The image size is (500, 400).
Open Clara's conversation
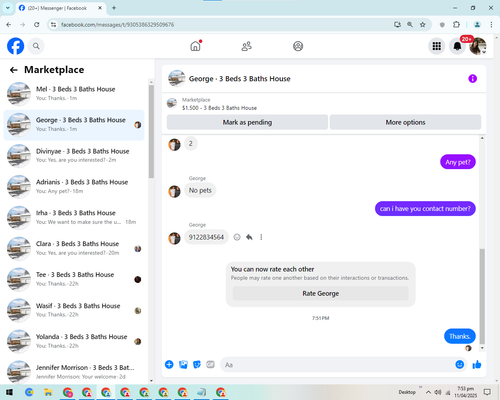(x=74, y=248)
